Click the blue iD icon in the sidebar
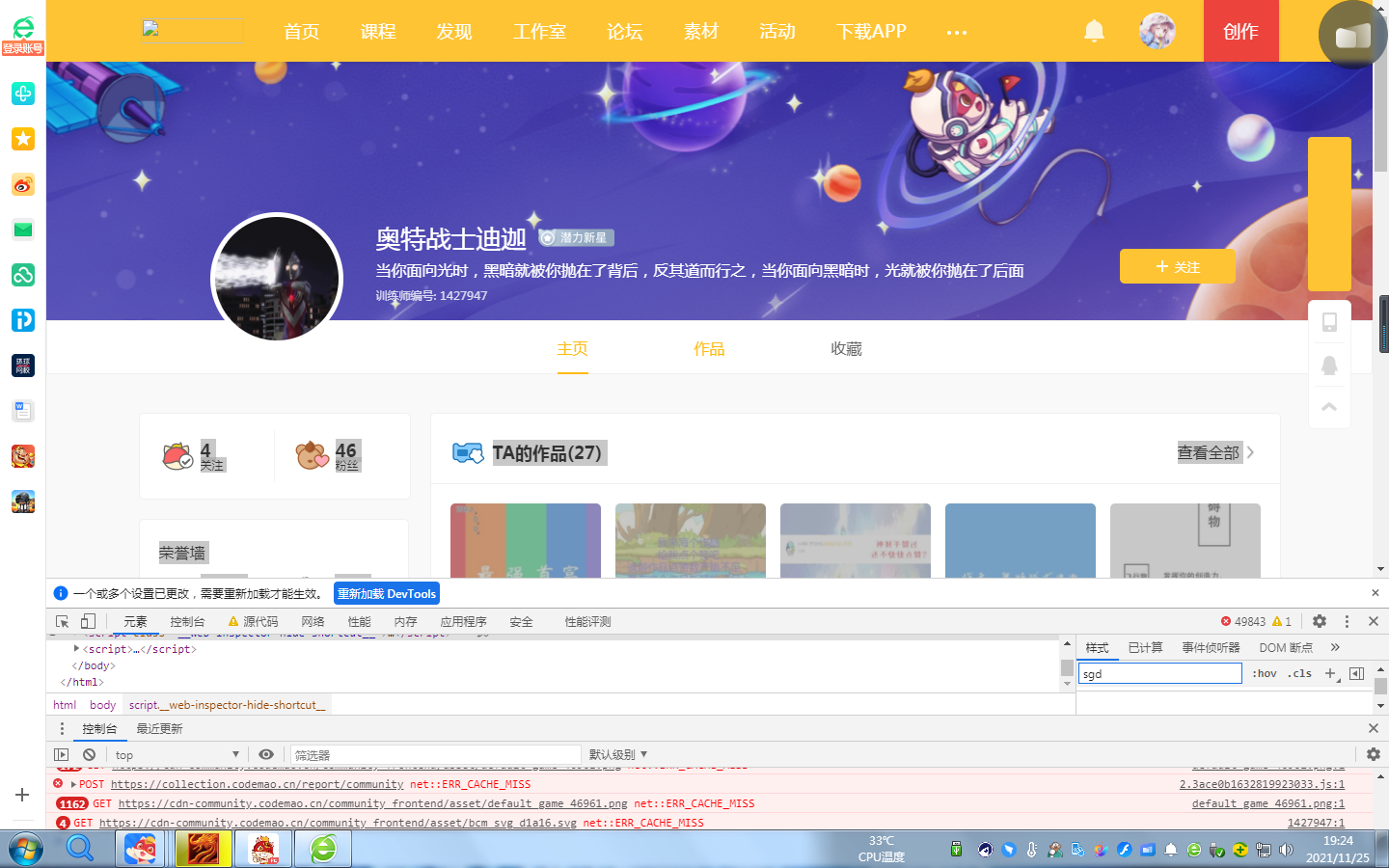Image resolution: width=1389 pixels, height=868 pixels. pos(23,319)
